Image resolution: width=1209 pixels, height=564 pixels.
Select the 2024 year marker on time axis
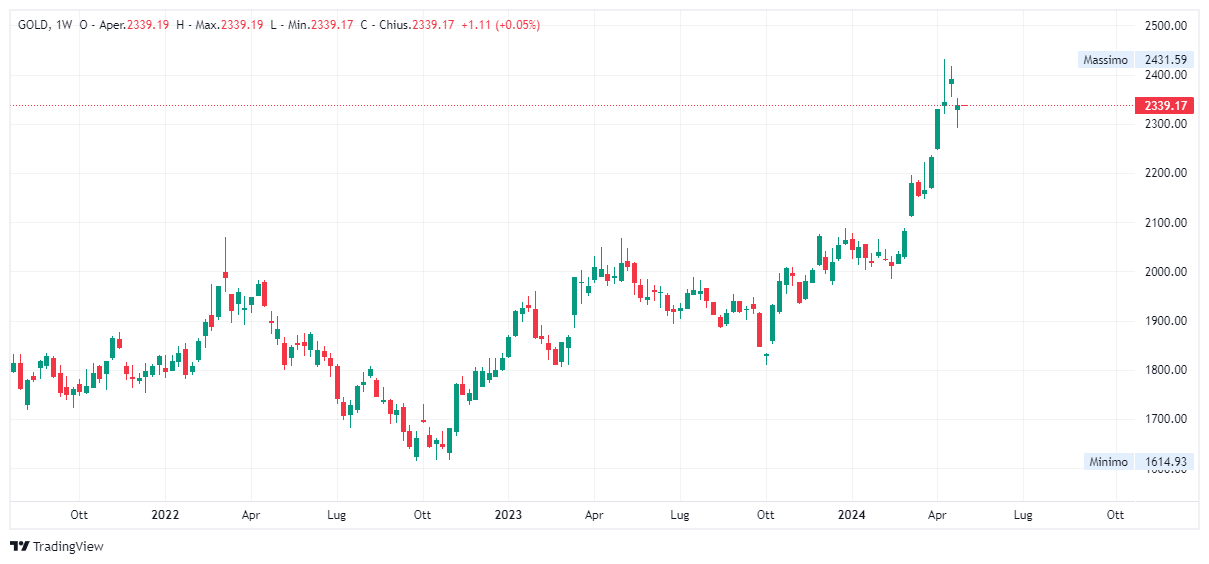[x=852, y=515]
